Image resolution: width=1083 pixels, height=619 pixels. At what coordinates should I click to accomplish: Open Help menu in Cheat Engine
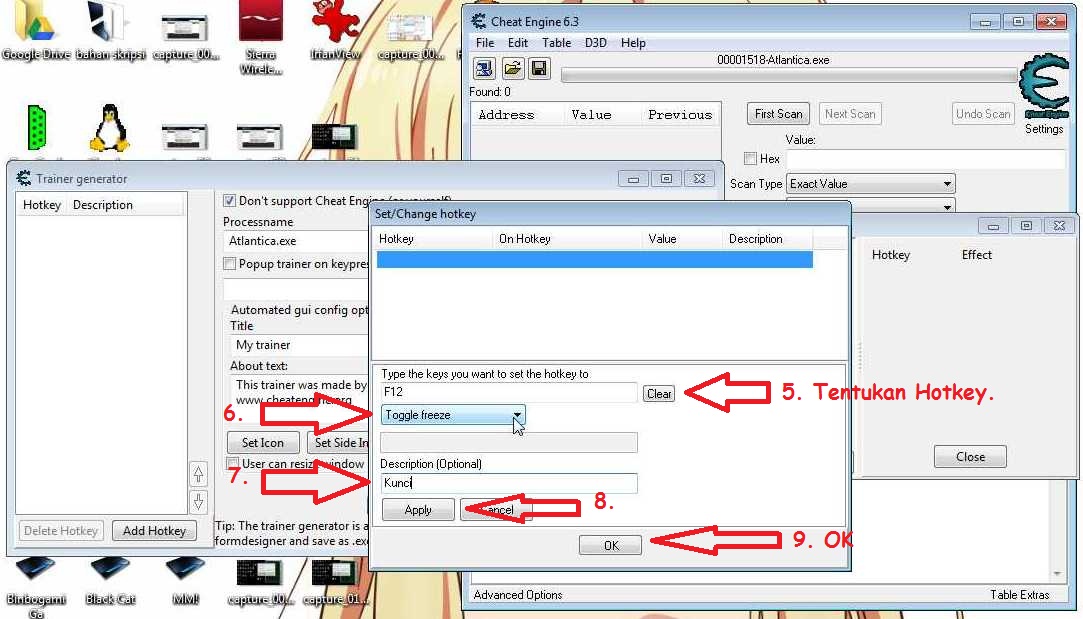coord(633,43)
